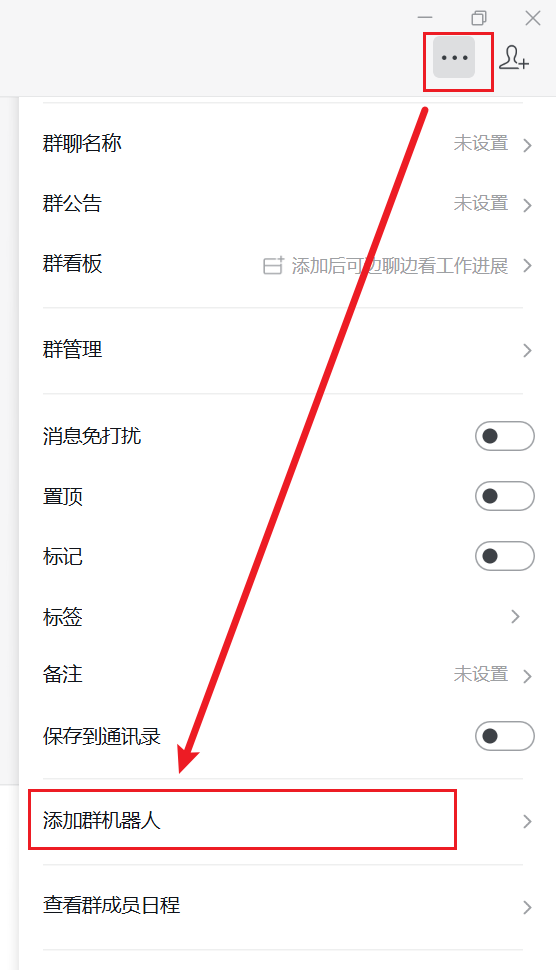Image resolution: width=556 pixels, height=970 pixels.
Task: Toggle the 标记 switch
Action: point(505,556)
